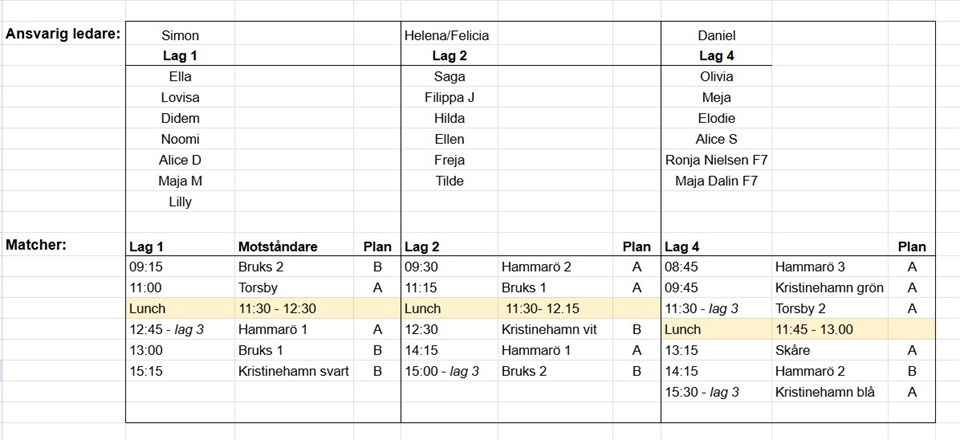Click player Tilde in Lag 2

449,181
